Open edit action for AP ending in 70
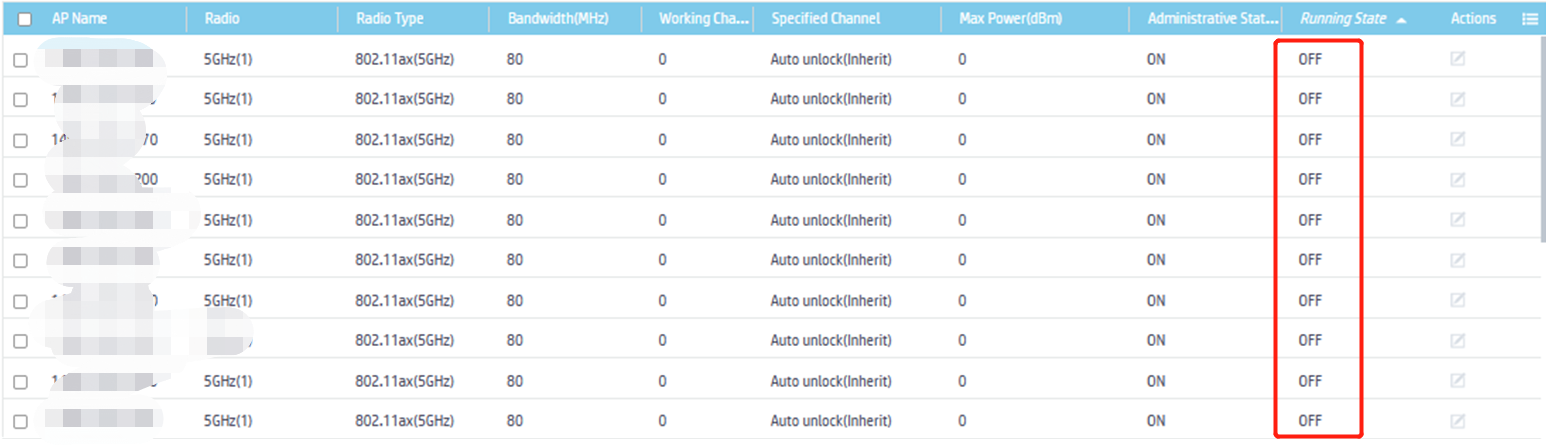 (1457, 140)
